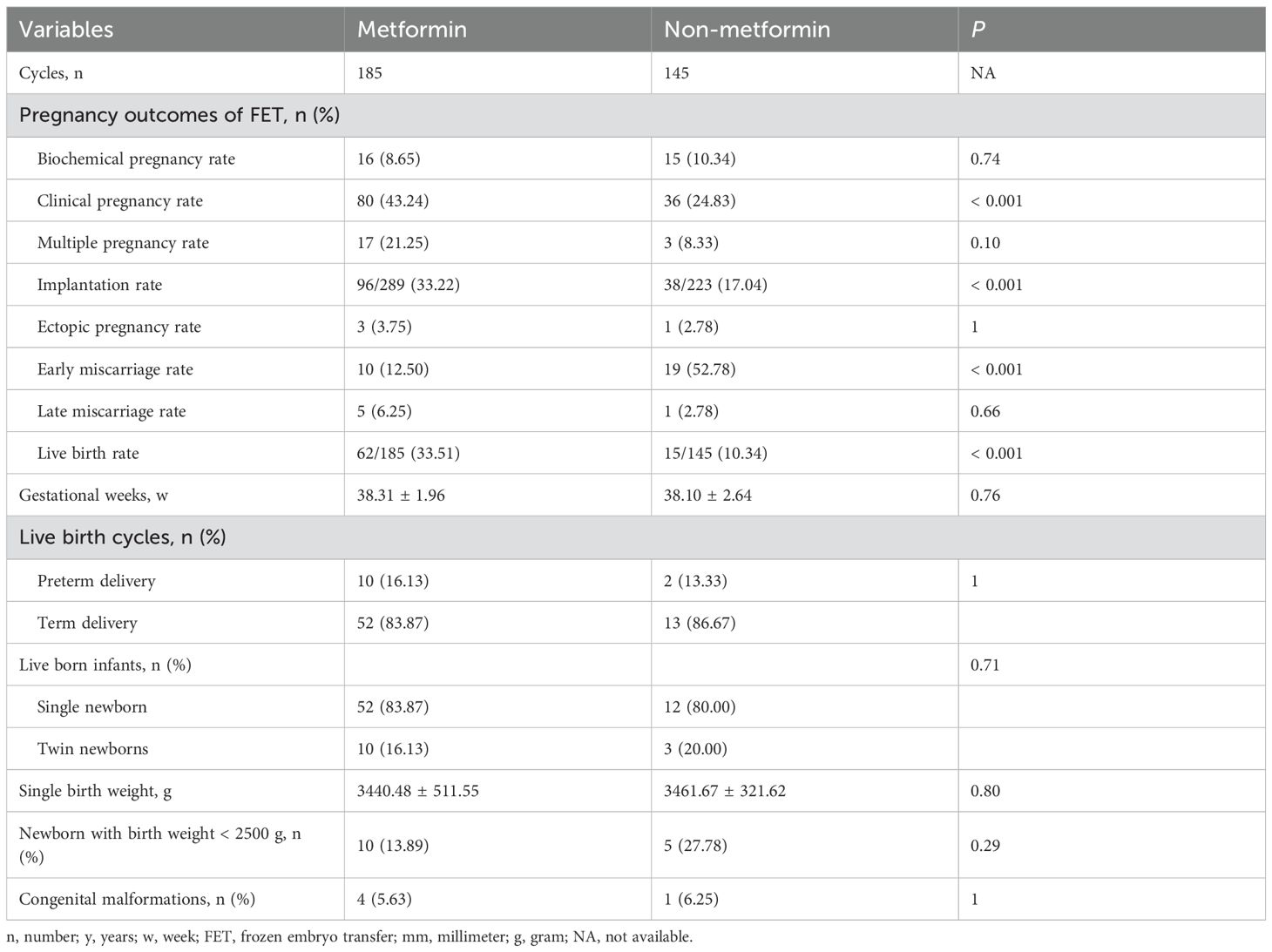This screenshot has height=952, width=1272.
Task: Click Pregnancy outcomes of FET section row
Action: point(636,115)
